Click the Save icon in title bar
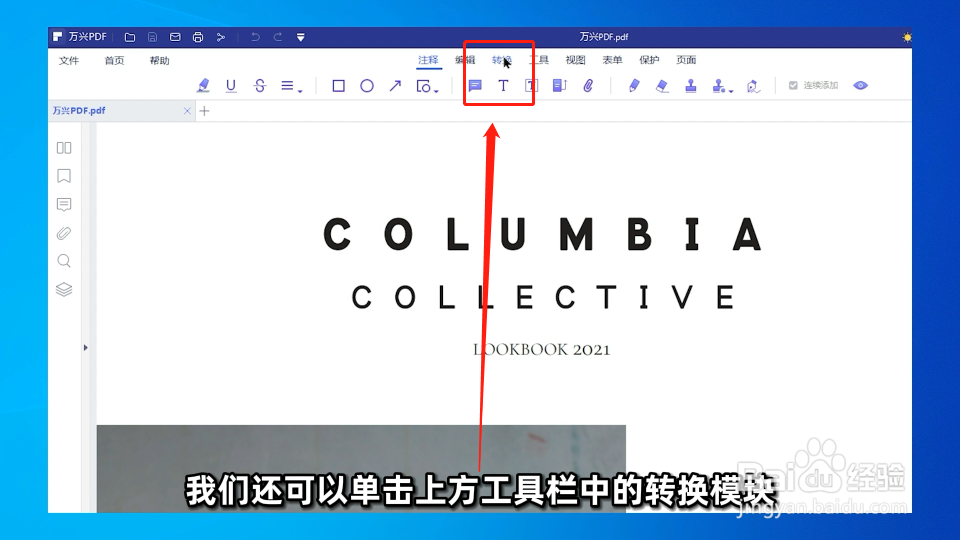Image resolution: width=960 pixels, height=540 pixels. click(152, 37)
